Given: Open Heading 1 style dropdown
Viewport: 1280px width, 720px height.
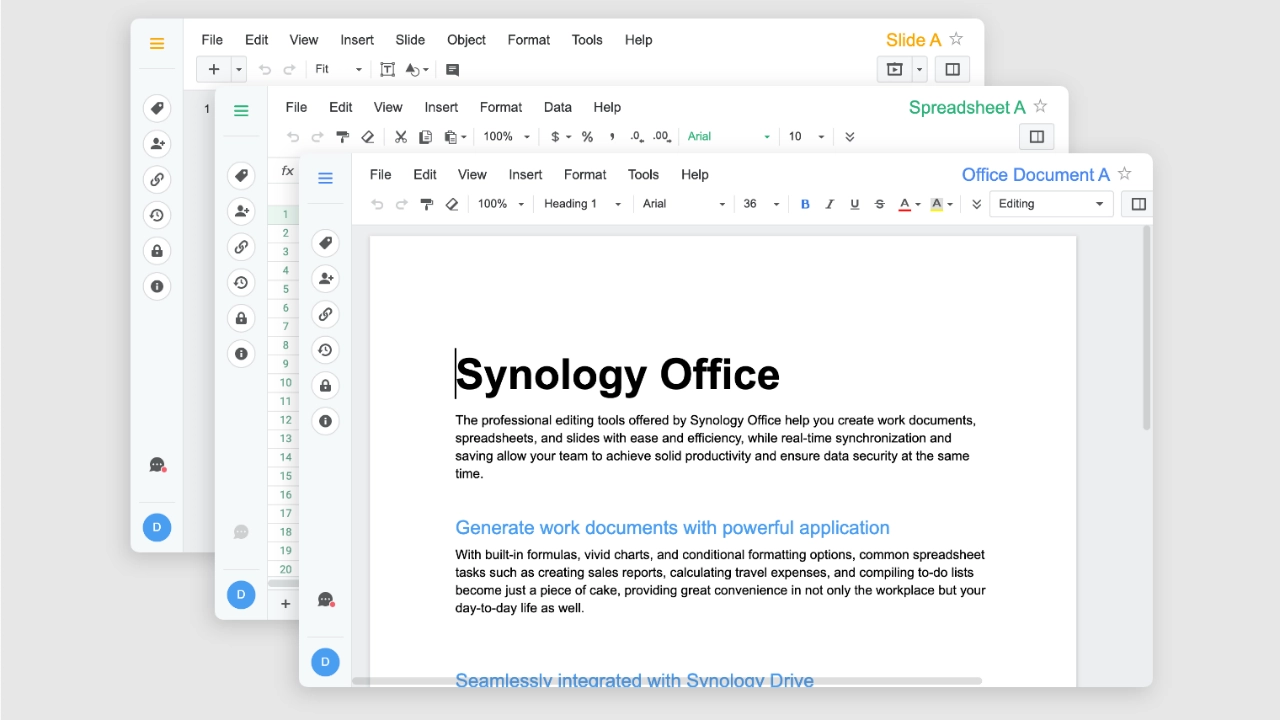Looking at the screenshot, I should 582,204.
